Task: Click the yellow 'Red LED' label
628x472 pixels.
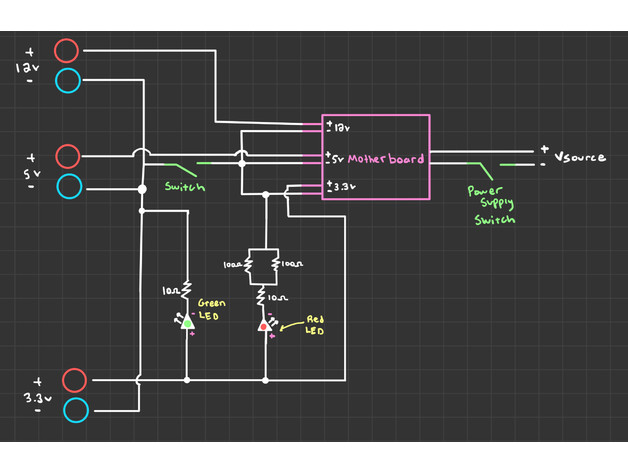Action: [314, 325]
